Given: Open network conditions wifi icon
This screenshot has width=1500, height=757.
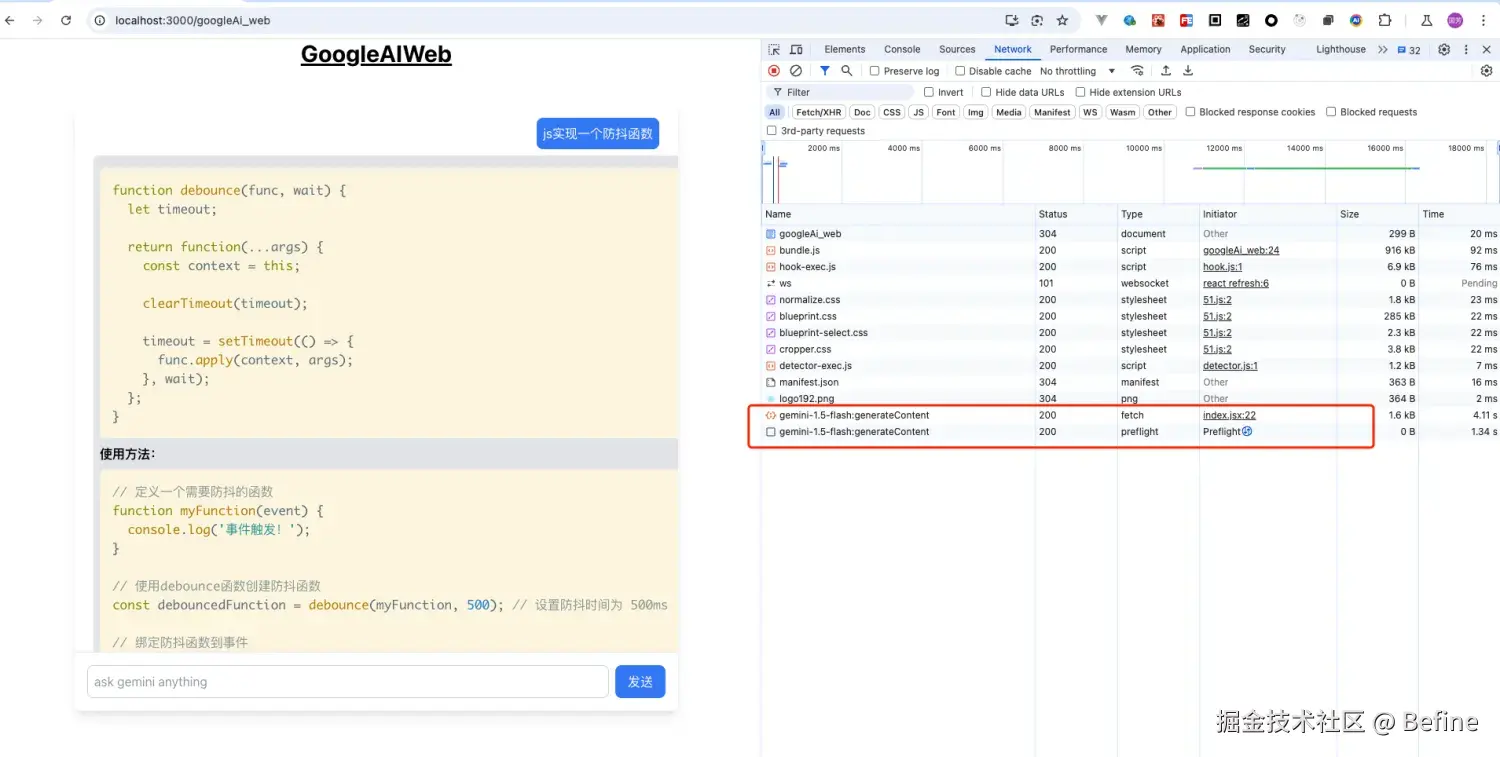Looking at the screenshot, I should pos(1137,71).
